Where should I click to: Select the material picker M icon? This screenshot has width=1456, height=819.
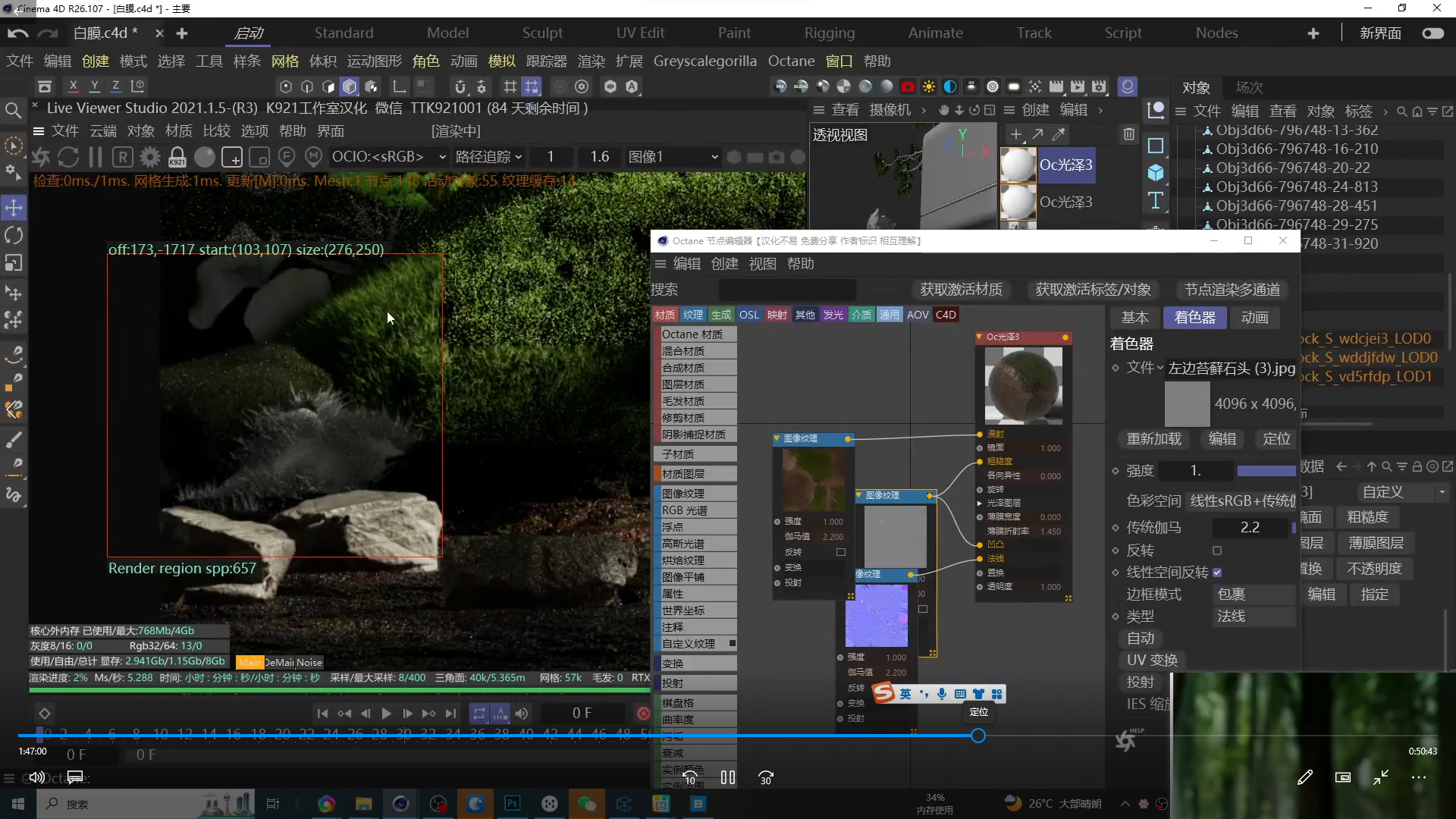313,157
